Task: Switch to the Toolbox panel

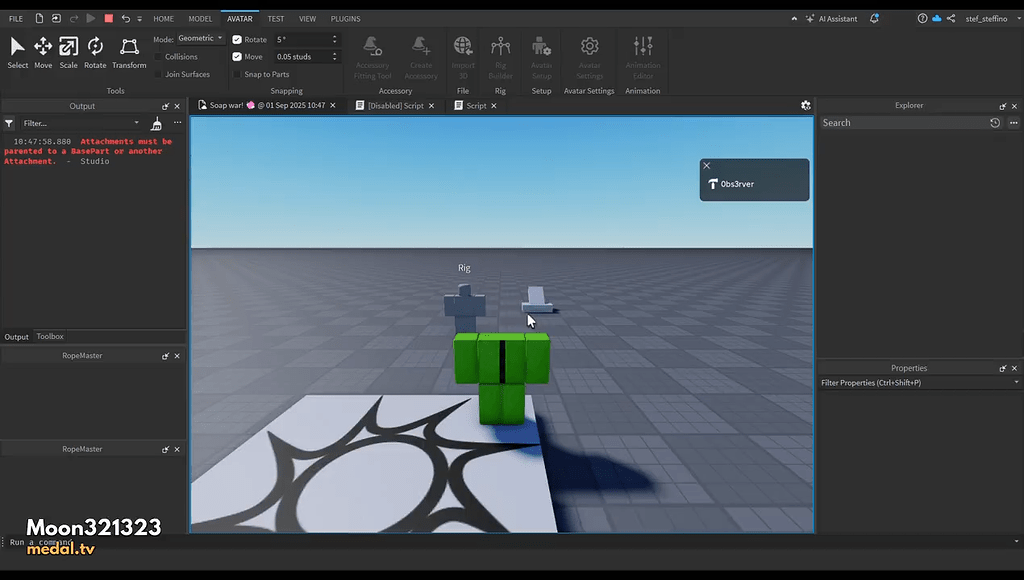Action: point(49,336)
